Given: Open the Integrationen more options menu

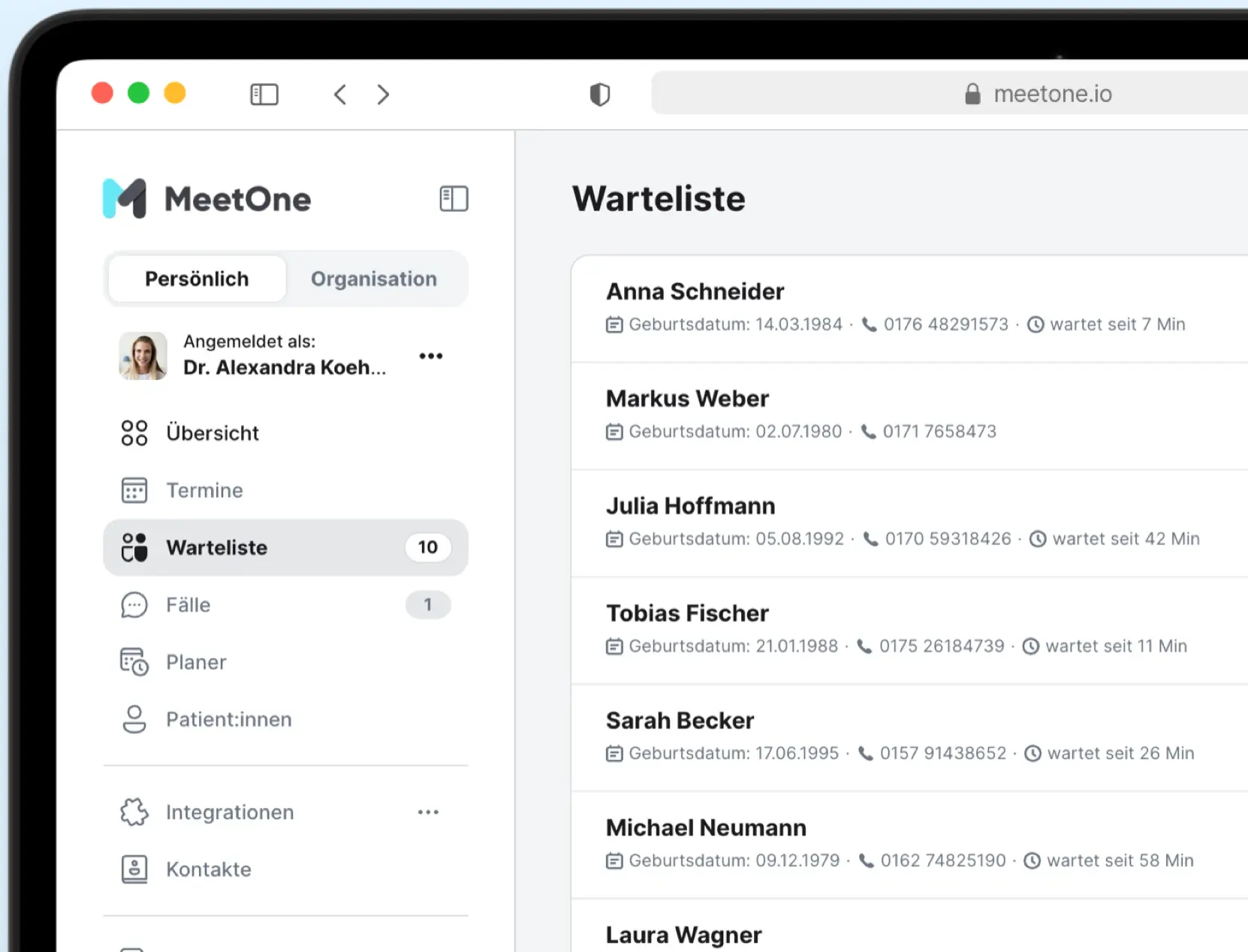Looking at the screenshot, I should (x=428, y=812).
